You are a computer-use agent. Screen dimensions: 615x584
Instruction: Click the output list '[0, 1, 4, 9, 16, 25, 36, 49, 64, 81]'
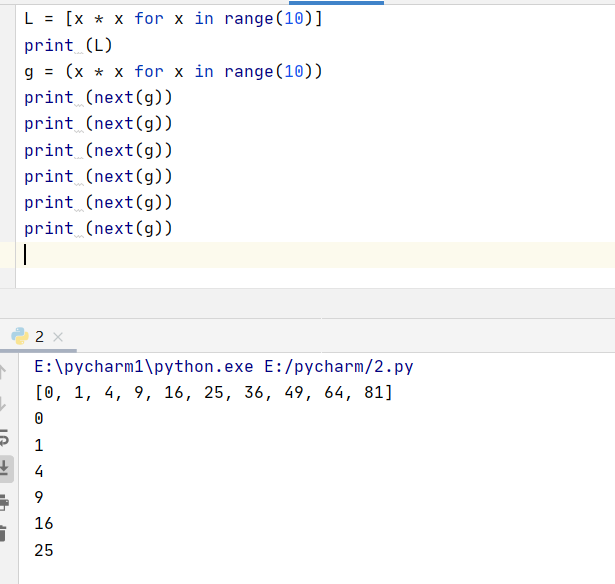tap(214, 392)
